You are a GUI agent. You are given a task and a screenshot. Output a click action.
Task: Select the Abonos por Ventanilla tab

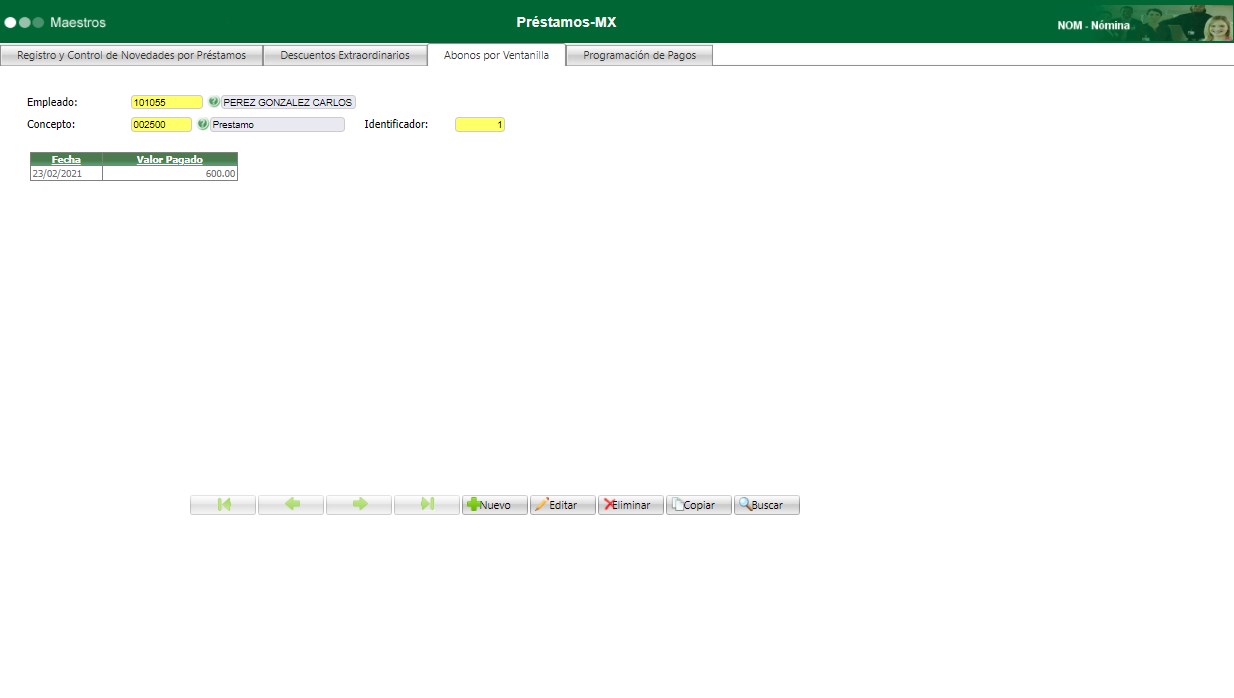tap(496, 56)
